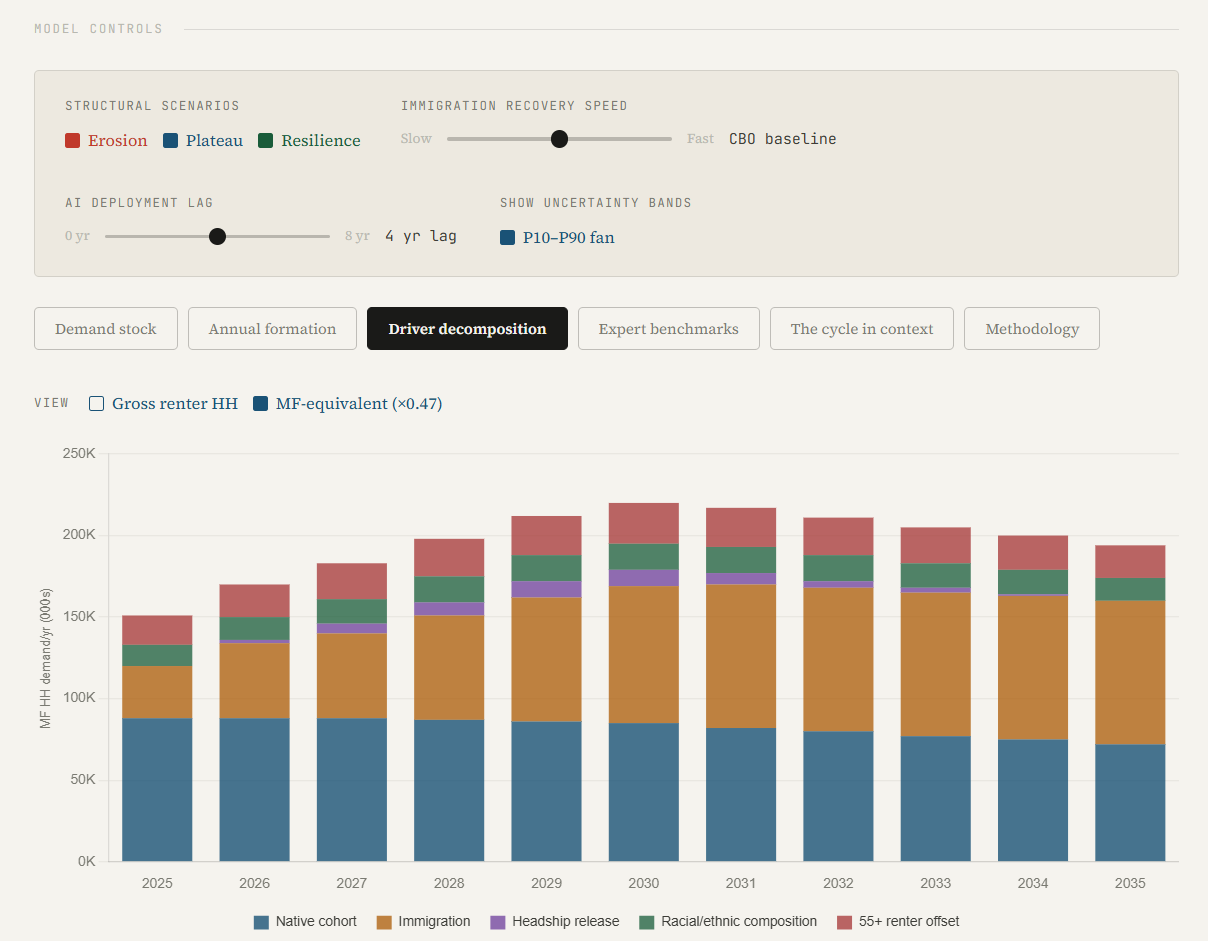Click the 2025 stacked bar
The width and height of the screenshot is (1208, 941).
point(157,738)
